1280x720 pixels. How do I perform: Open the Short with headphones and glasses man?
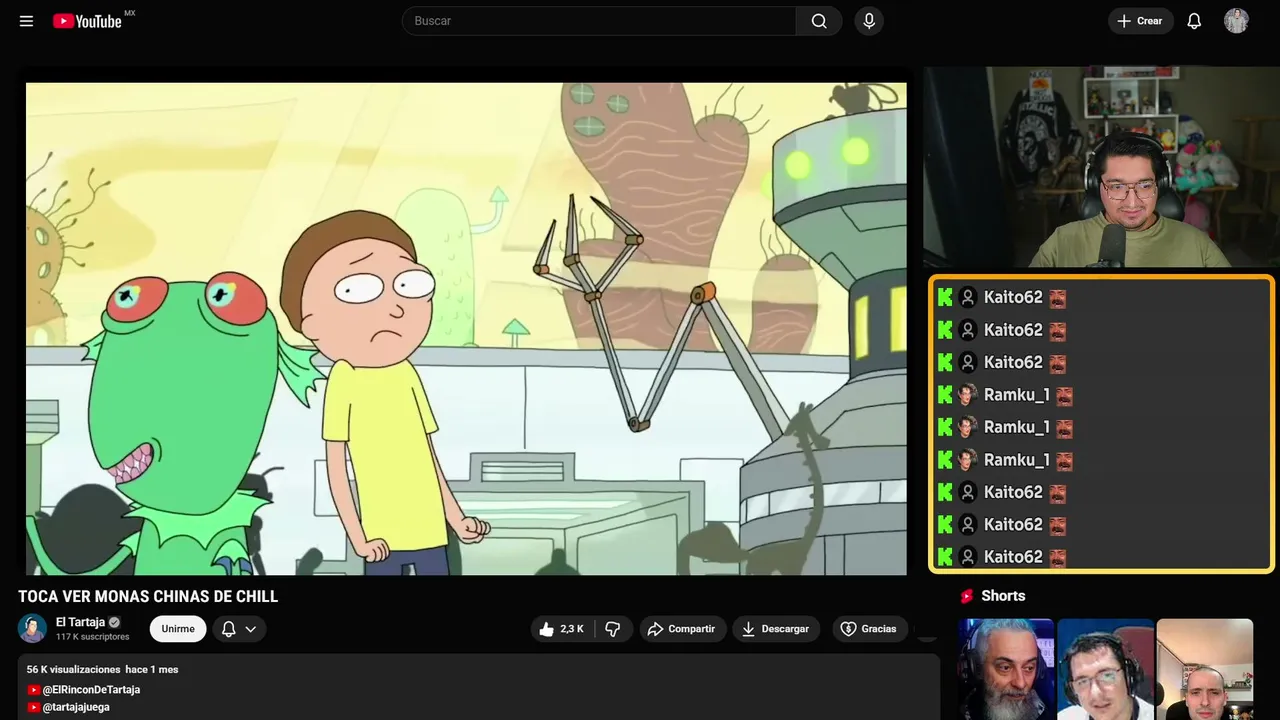pyautogui.click(x=1105, y=669)
